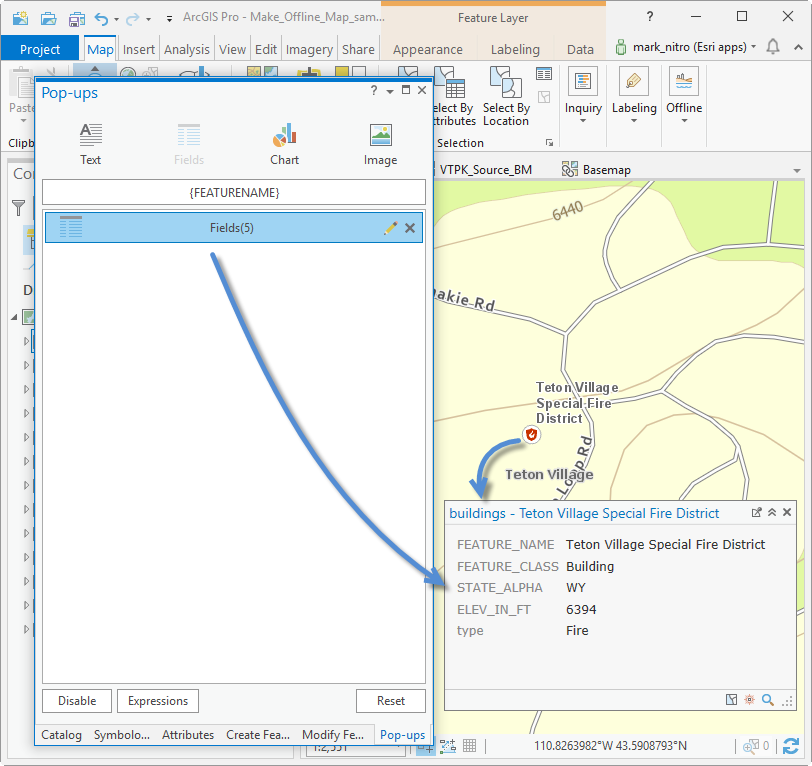
Task: Open Pop-ups pane options menu
Action: [390, 91]
